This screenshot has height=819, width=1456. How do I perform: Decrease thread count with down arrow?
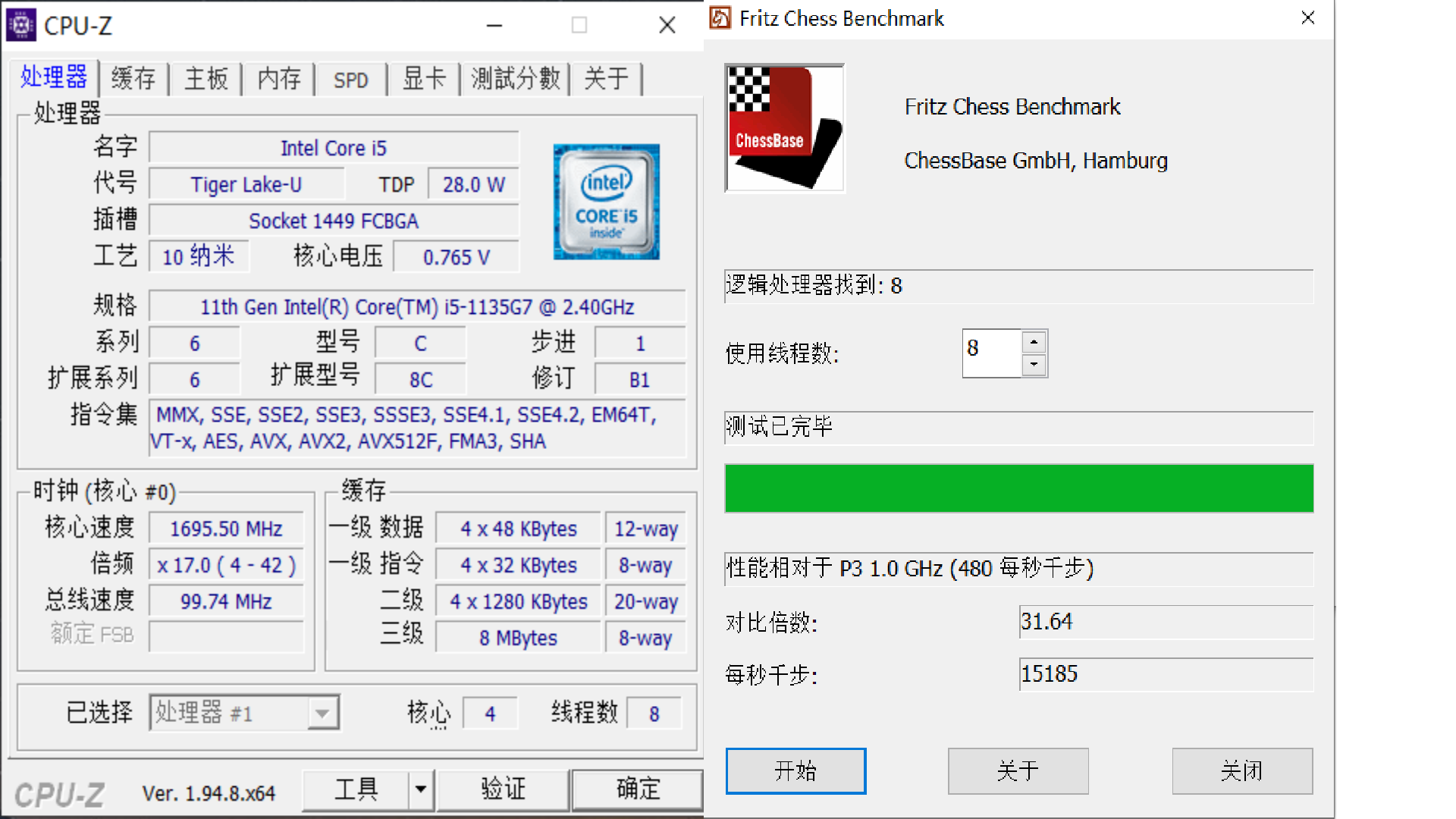click(x=1034, y=365)
